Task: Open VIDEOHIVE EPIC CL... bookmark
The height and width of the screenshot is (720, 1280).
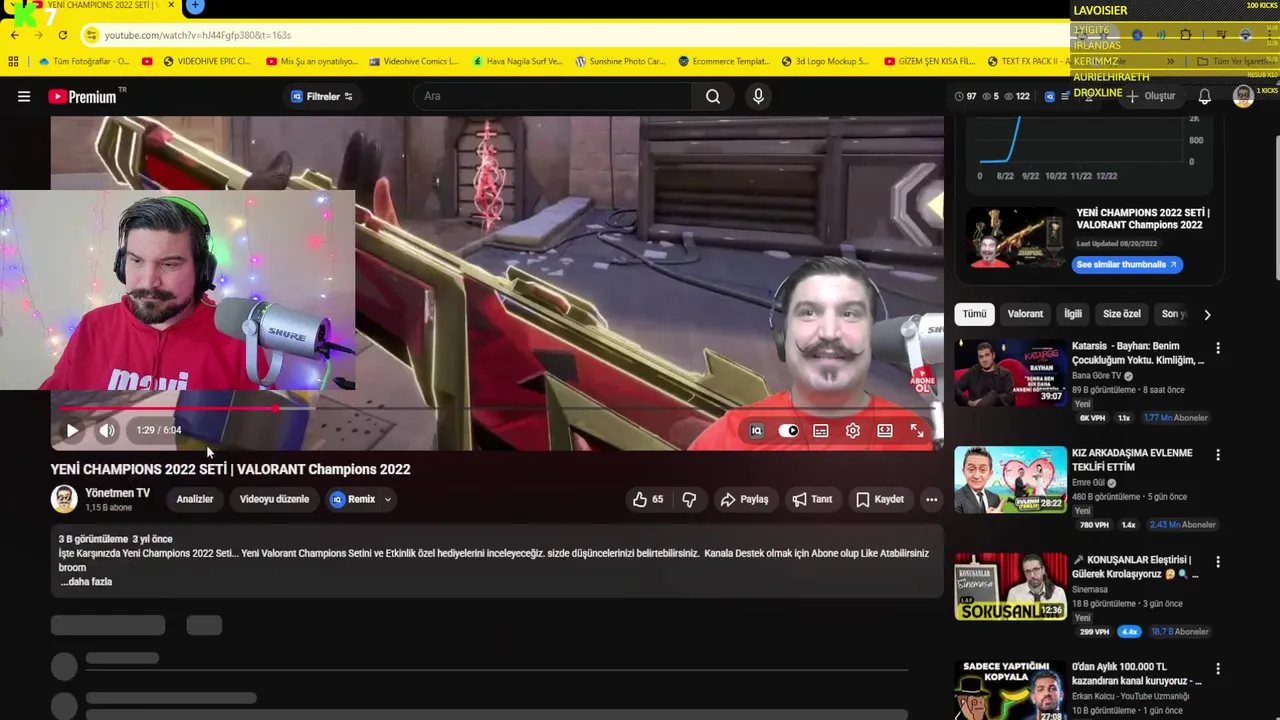Action: coord(205,61)
